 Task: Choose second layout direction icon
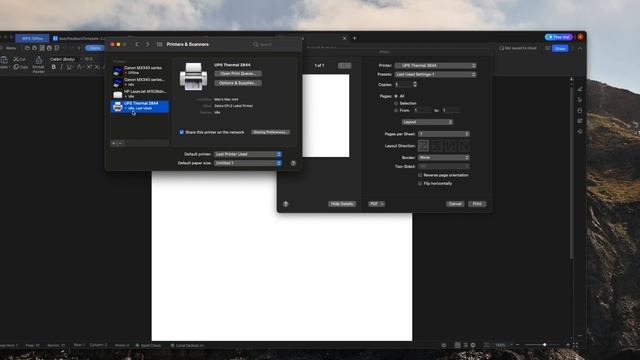[x=437, y=146]
